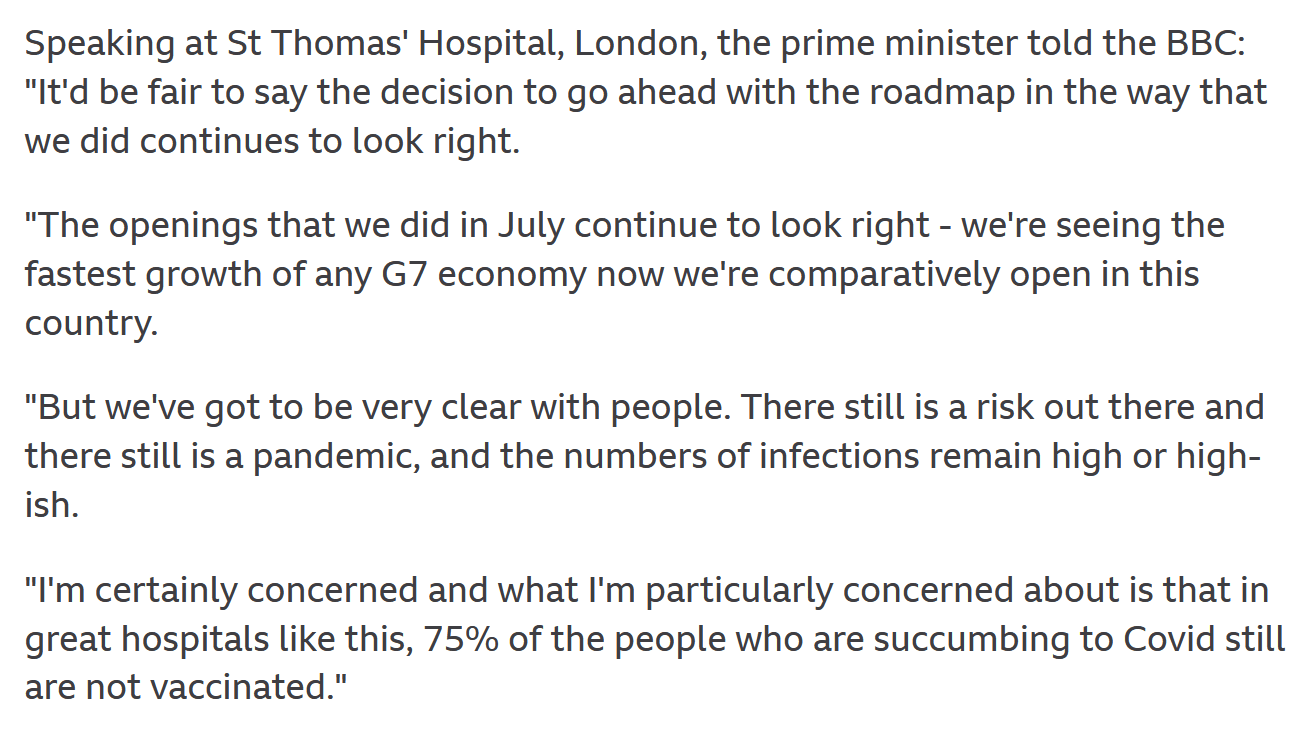Click the phrase "continues to look right"

(x=329, y=140)
